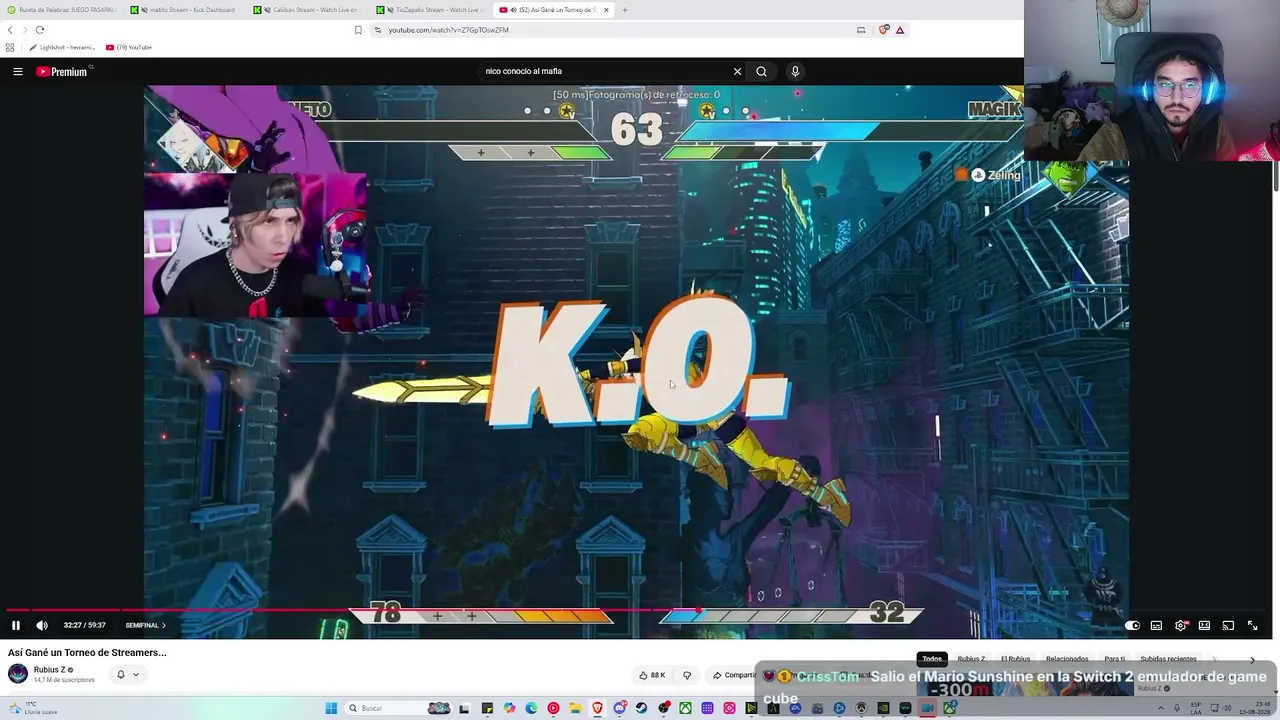This screenshot has height=720, width=1280.
Task: Clear the YouTube search query
Action: tap(737, 71)
